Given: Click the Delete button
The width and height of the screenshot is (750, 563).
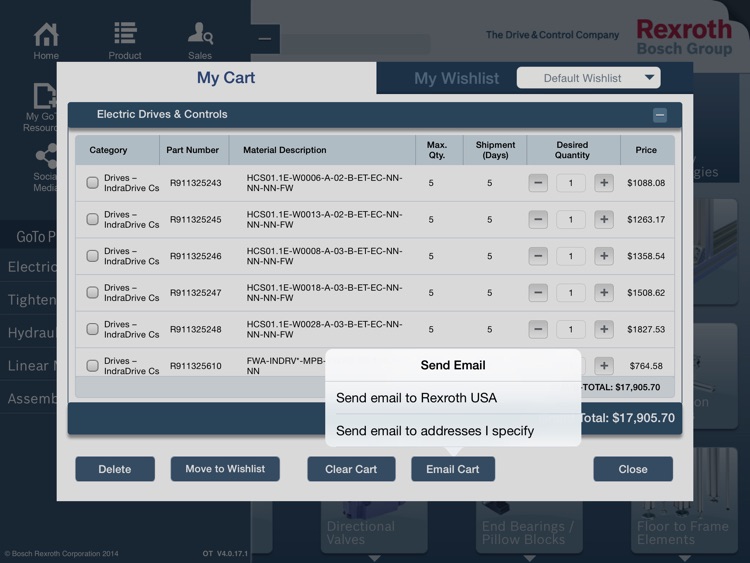Looking at the screenshot, I should pos(115,469).
